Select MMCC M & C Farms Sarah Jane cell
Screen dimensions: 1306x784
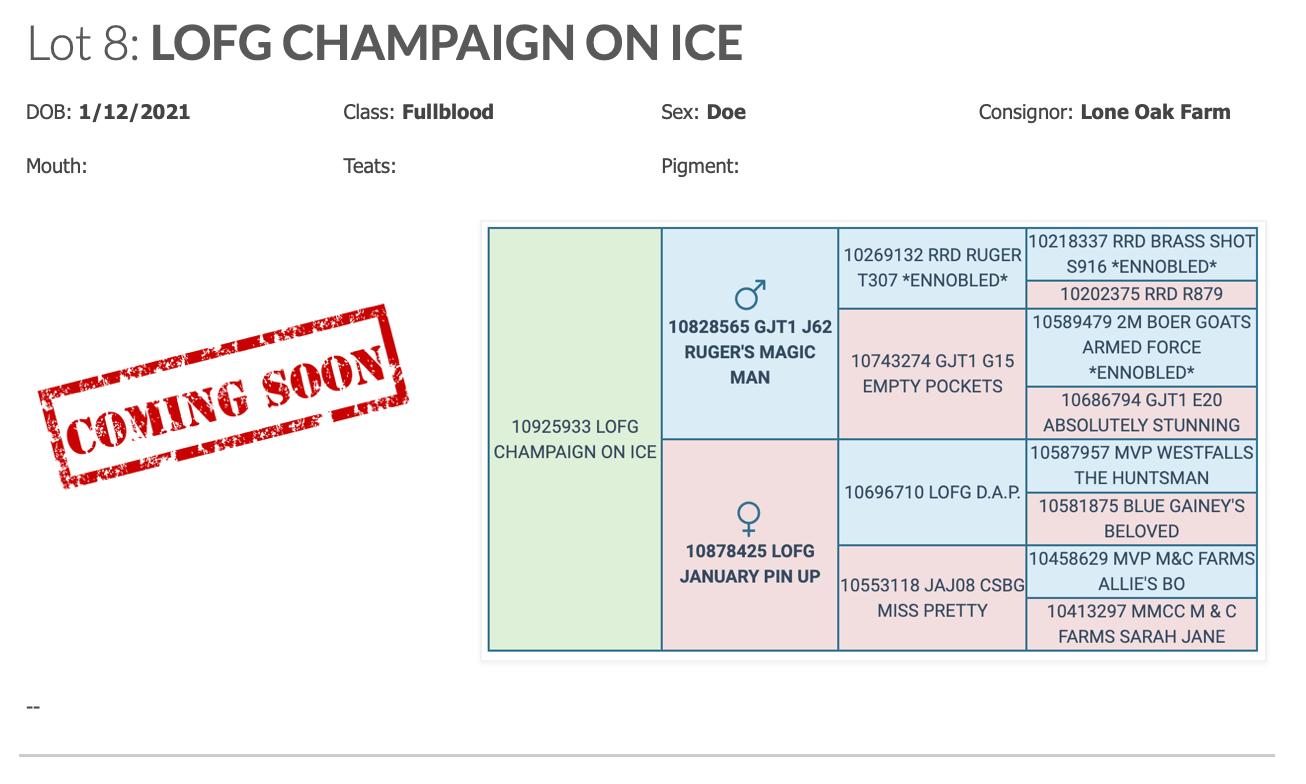coord(1141,623)
